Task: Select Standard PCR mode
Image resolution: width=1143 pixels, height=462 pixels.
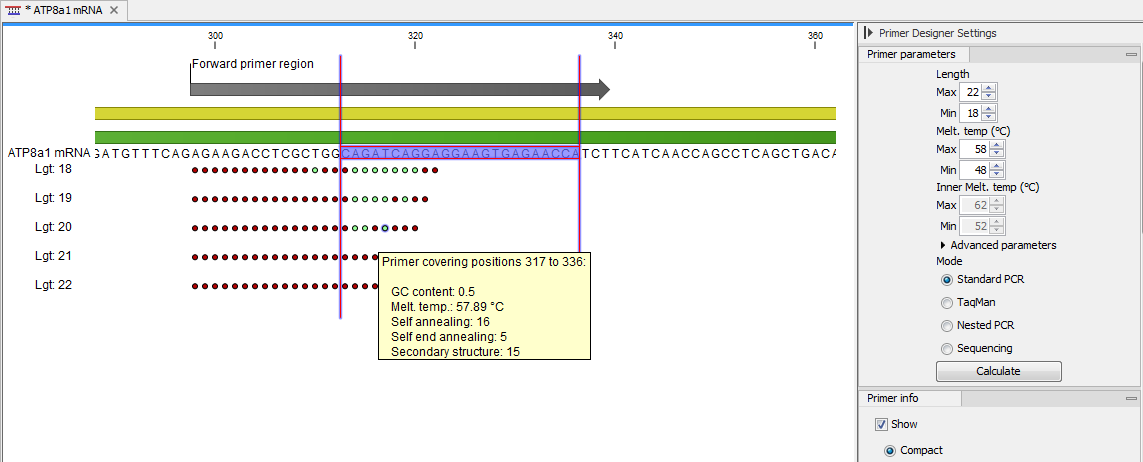Action: [947, 279]
